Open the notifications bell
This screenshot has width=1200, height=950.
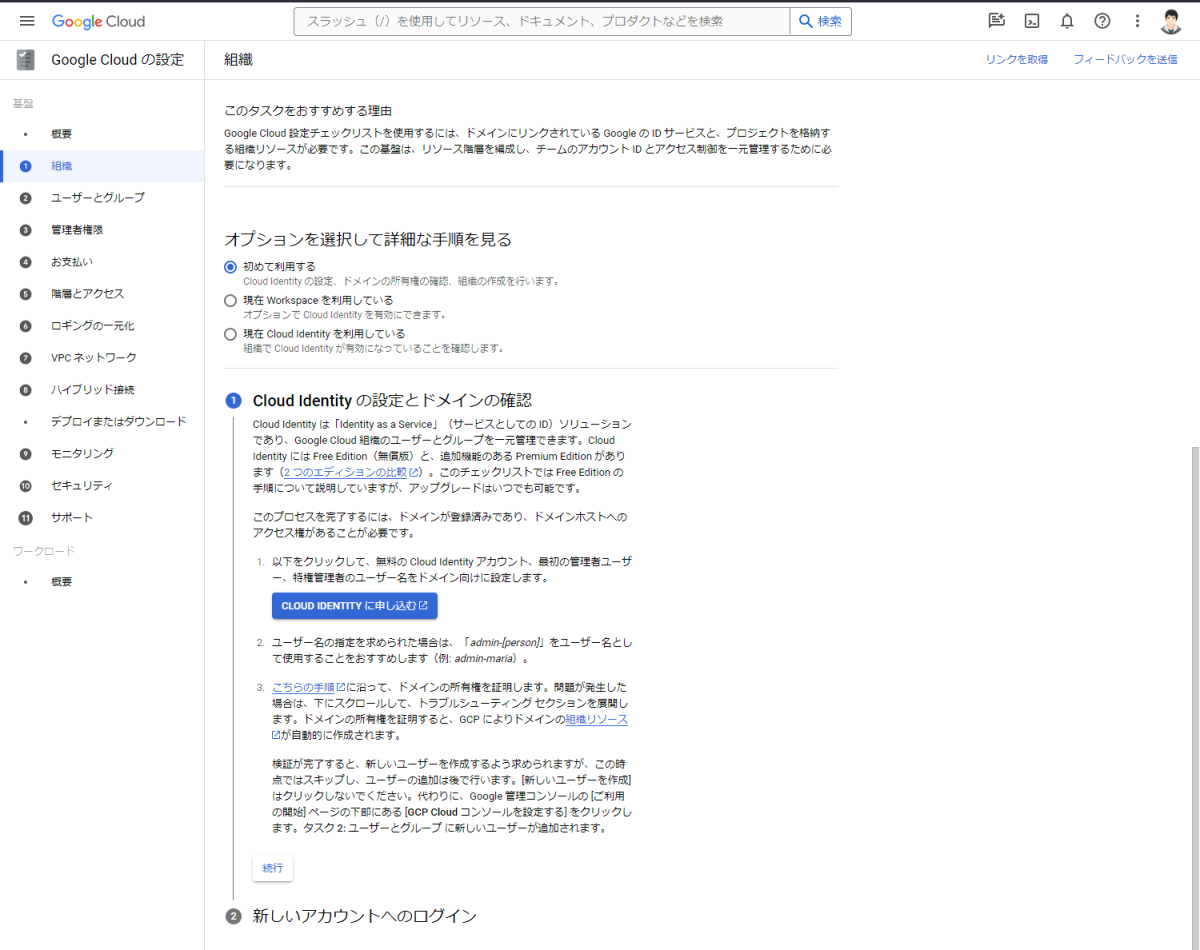[x=1067, y=21]
